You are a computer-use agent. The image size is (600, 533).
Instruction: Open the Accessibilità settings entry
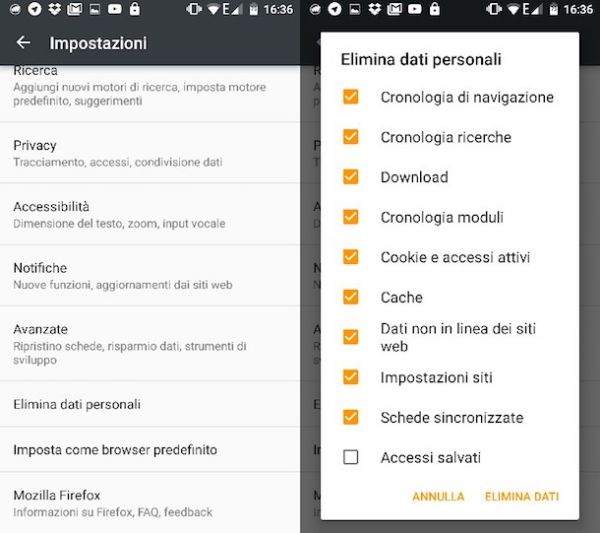pos(150,214)
